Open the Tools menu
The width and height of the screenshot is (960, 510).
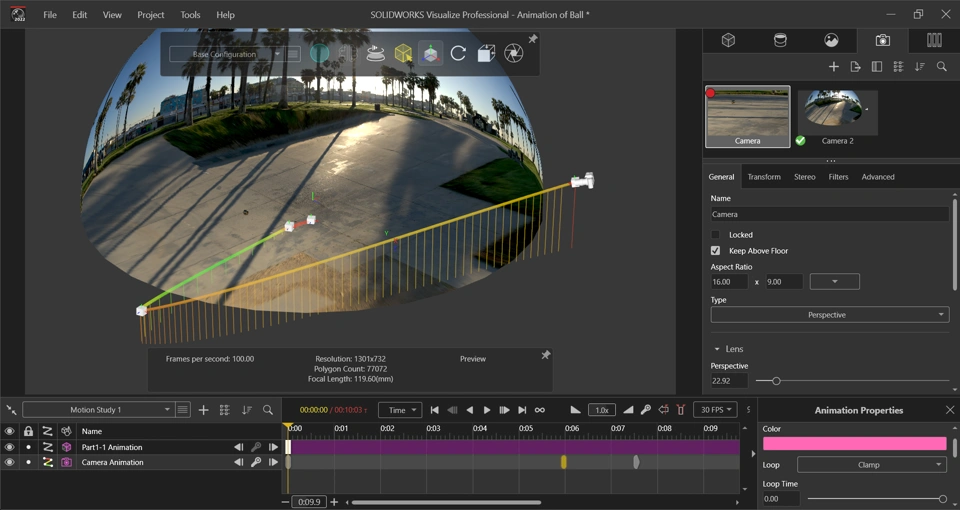[x=190, y=15]
